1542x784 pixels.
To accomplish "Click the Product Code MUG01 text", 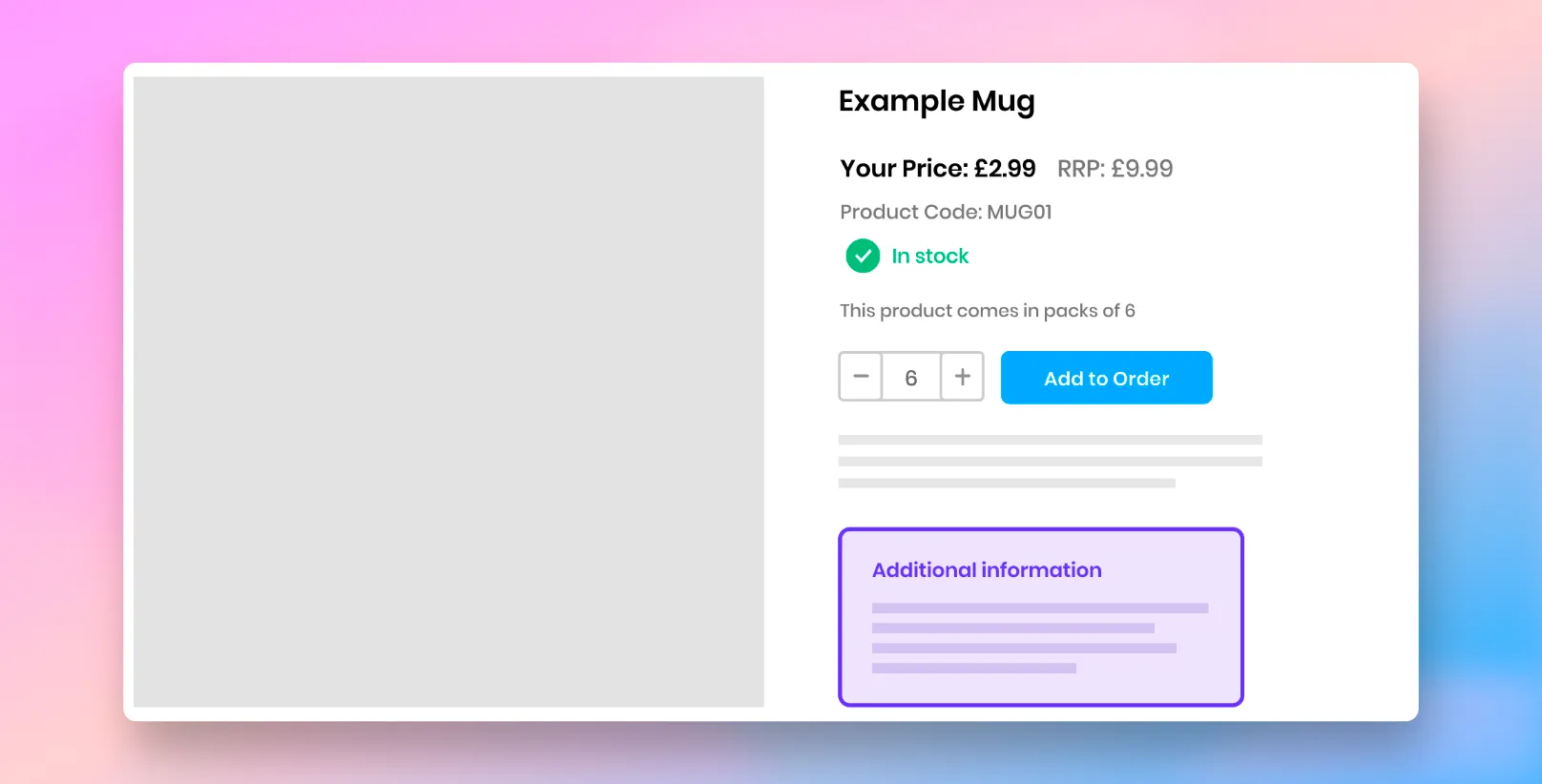I will point(946,212).
